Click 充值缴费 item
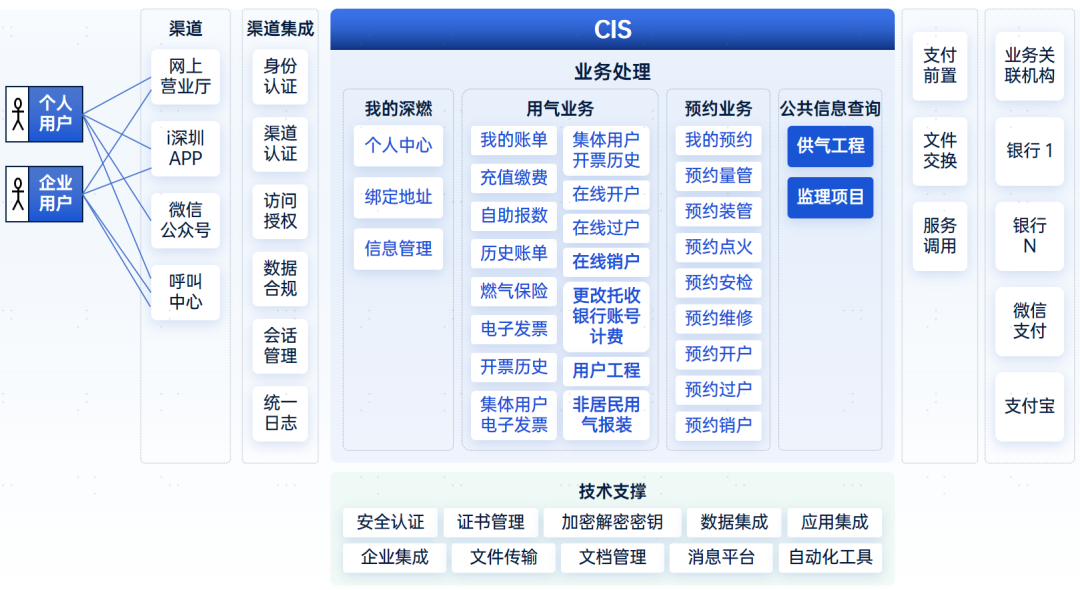The width and height of the screenshot is (1080, 590). [514, 178]
